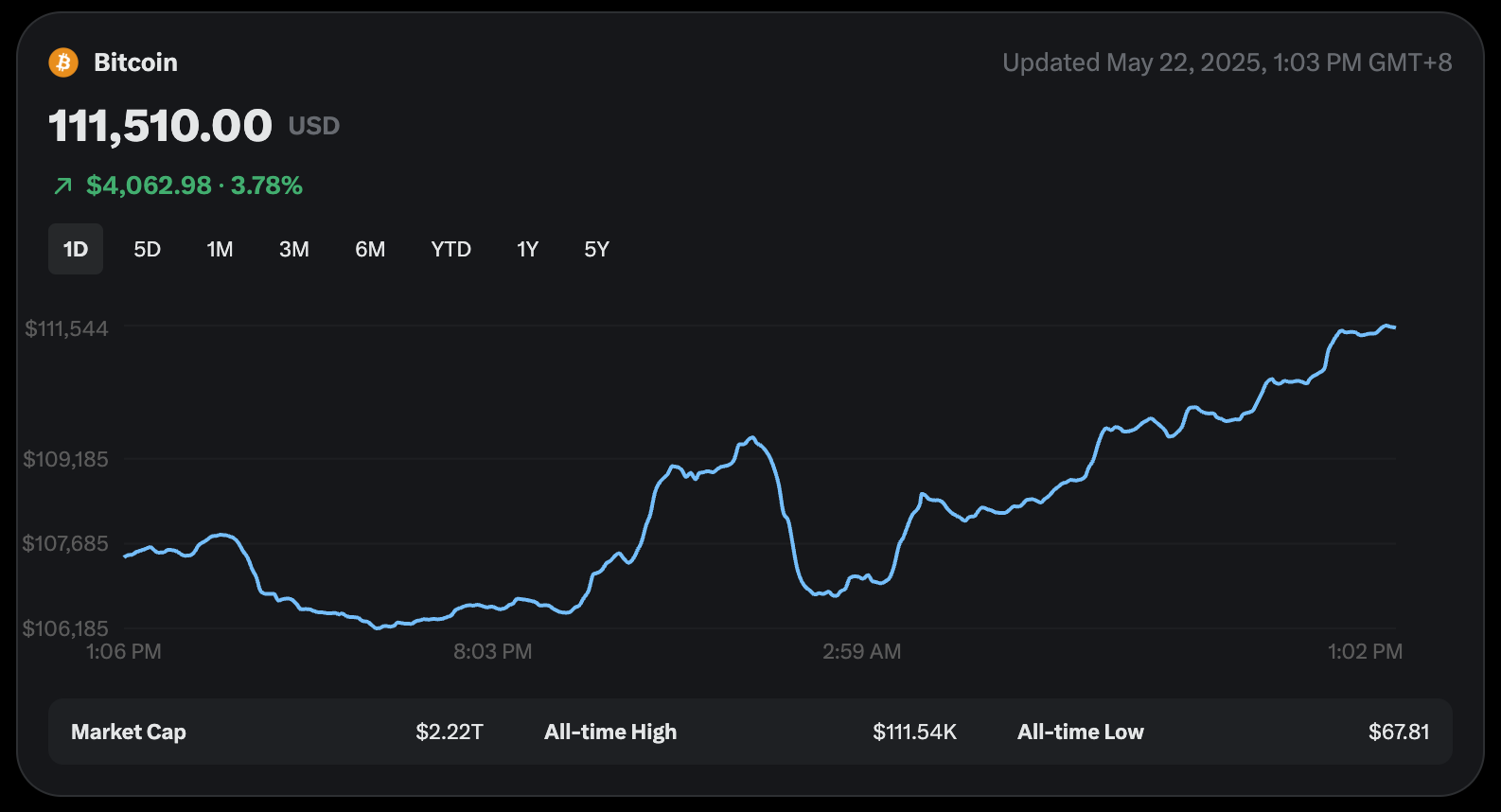View the 5Y price history
Image resolution: width=1501 pixels, height=812 pixels.
[x=596, y=249]
